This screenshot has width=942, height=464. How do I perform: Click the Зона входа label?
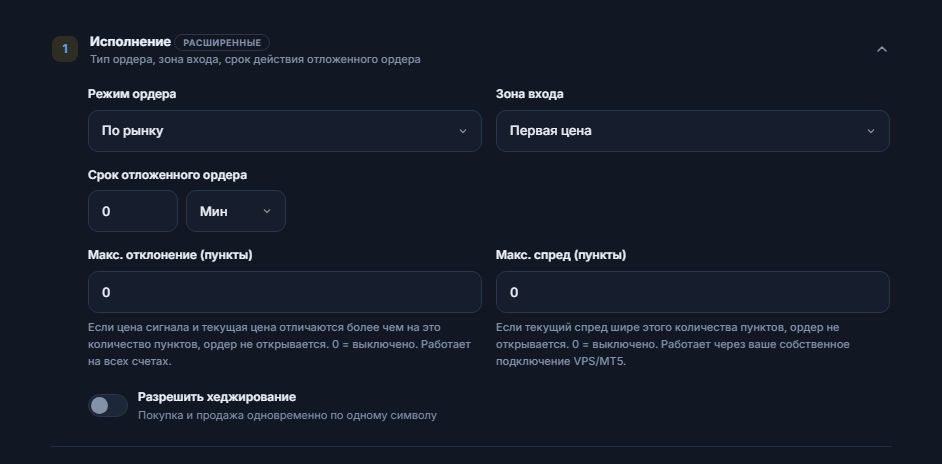click(529, 94)
